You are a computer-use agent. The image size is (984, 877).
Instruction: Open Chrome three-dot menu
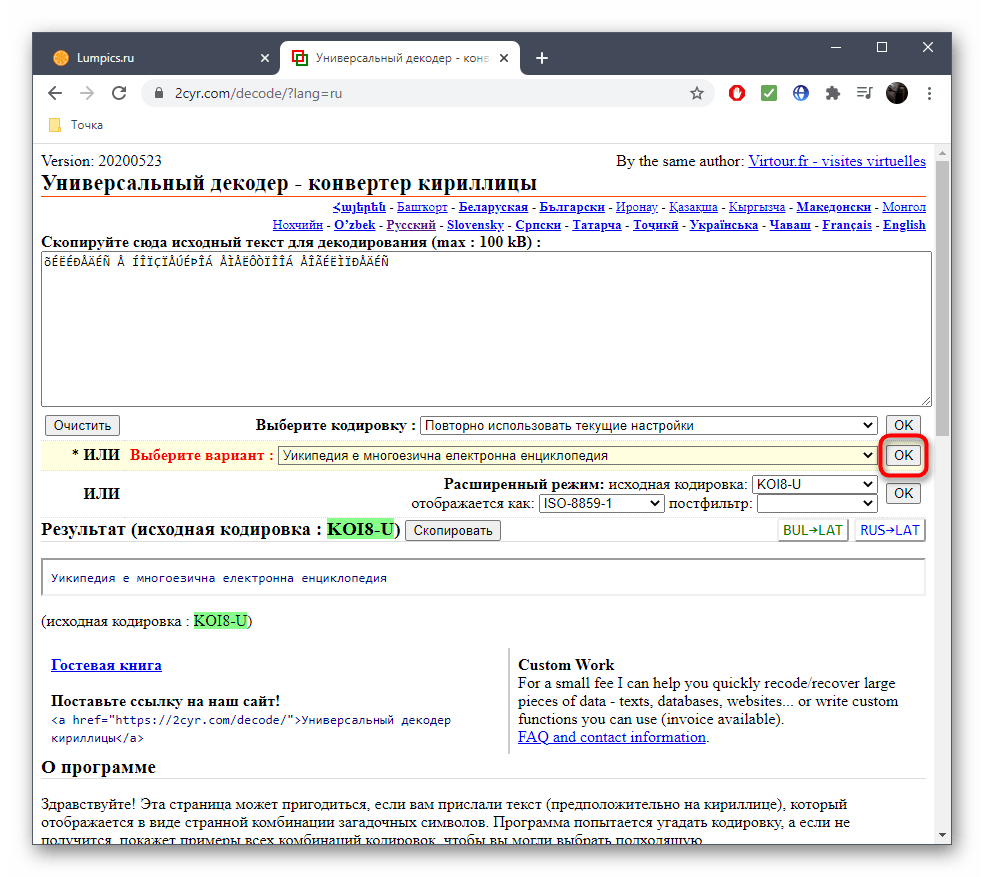(929, 94)
